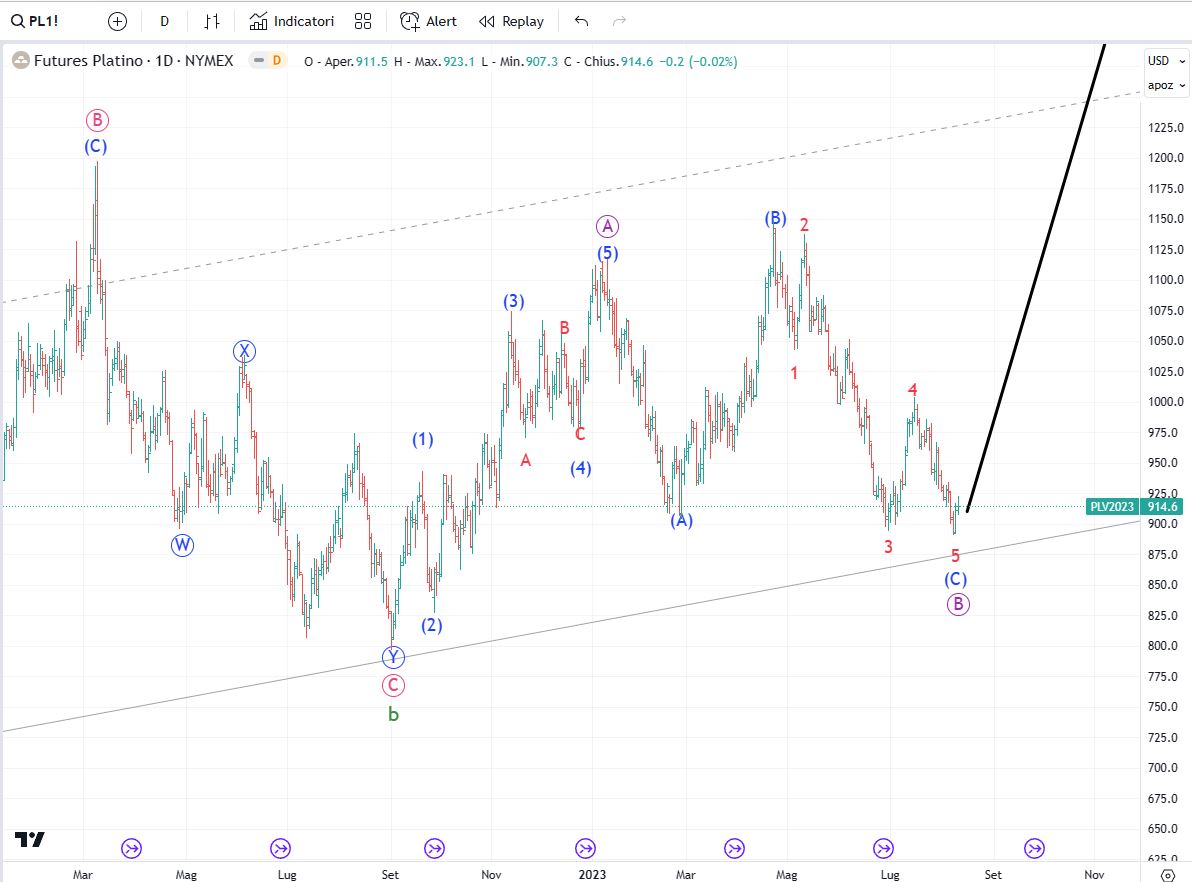Select the pink circled B label at top
This screenshot has width=1192, height=882.
(97, 120)
